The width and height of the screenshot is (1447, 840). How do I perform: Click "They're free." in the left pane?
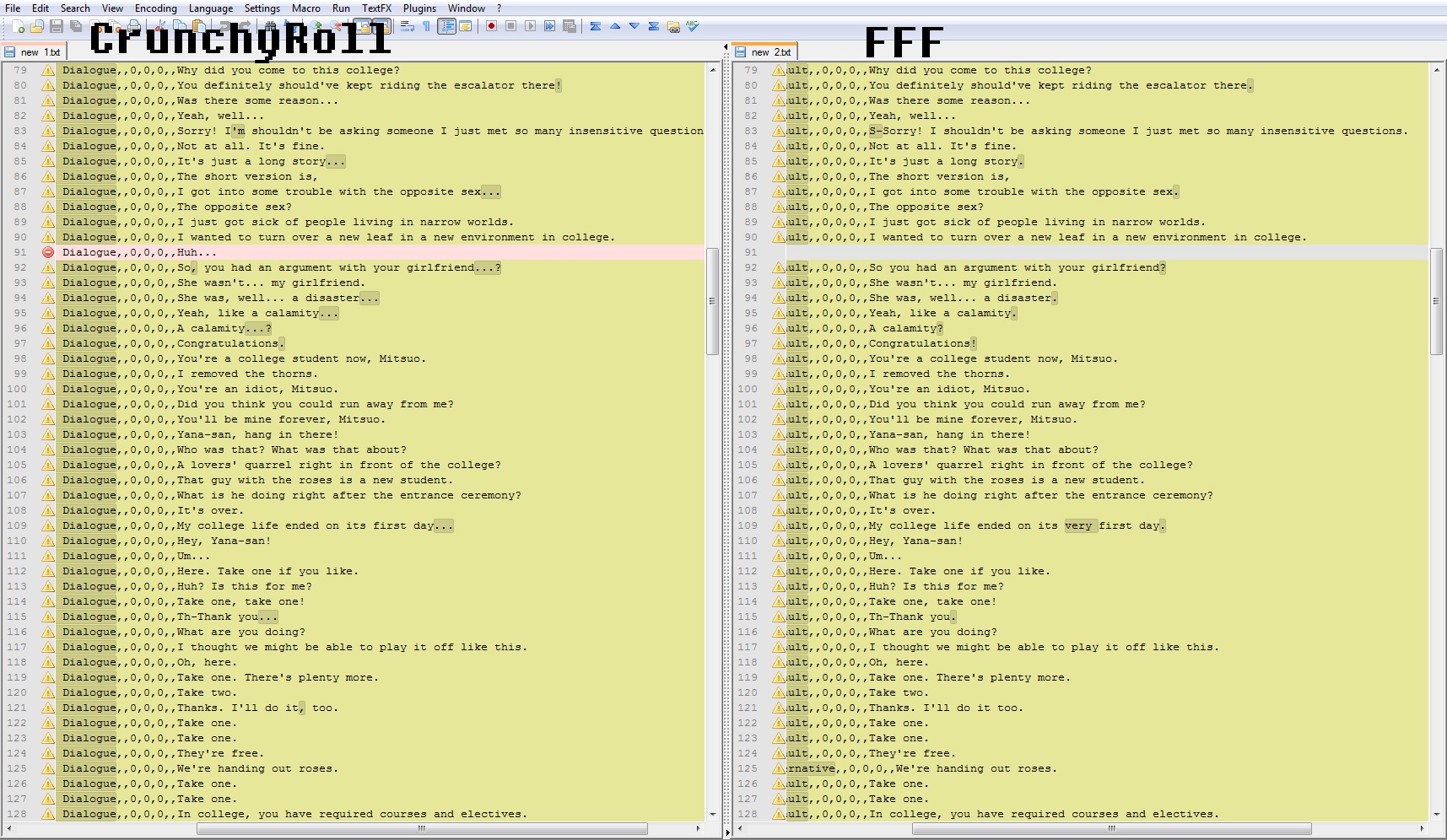(220, 753)
